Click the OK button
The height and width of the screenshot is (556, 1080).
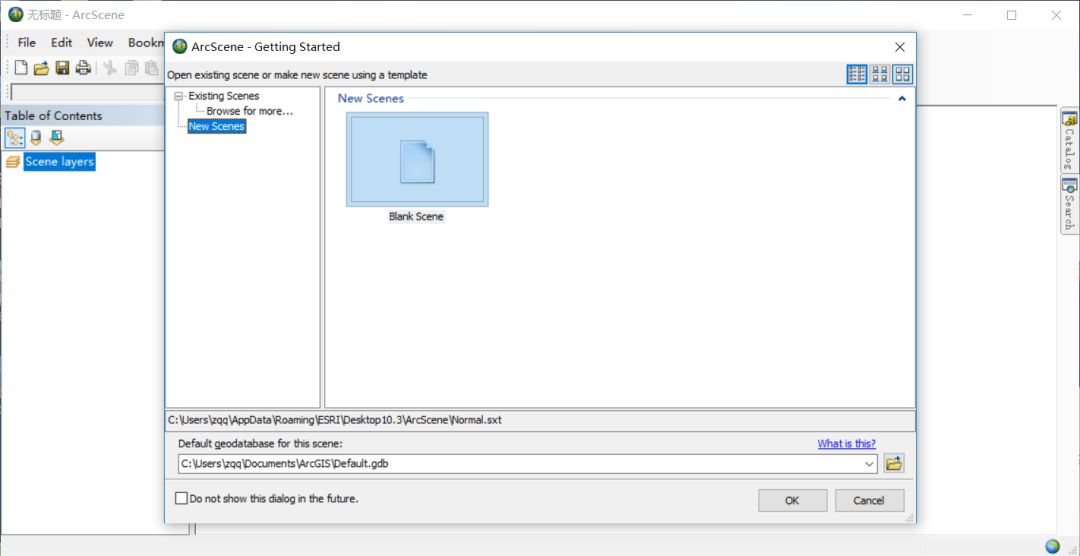(793, 501)
